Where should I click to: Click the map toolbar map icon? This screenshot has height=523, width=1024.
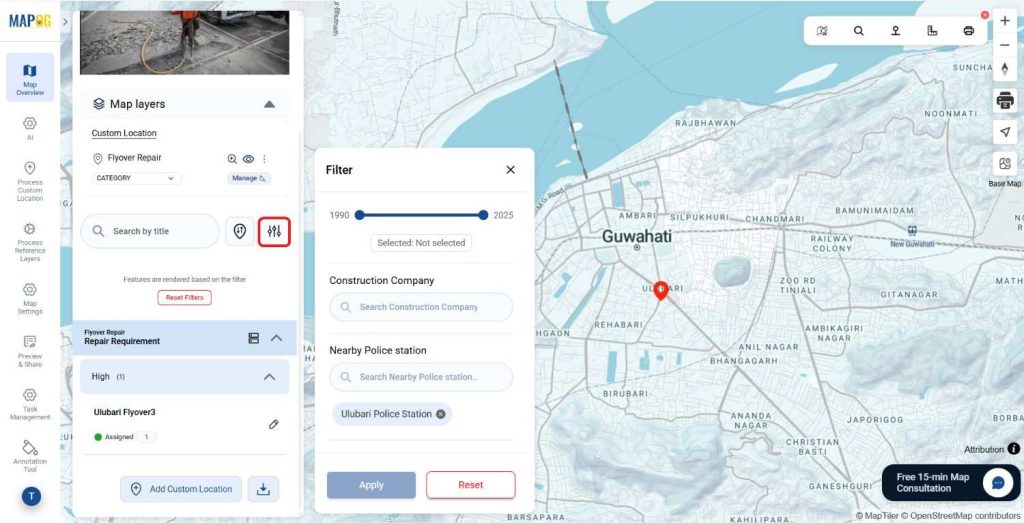[822, 31]
